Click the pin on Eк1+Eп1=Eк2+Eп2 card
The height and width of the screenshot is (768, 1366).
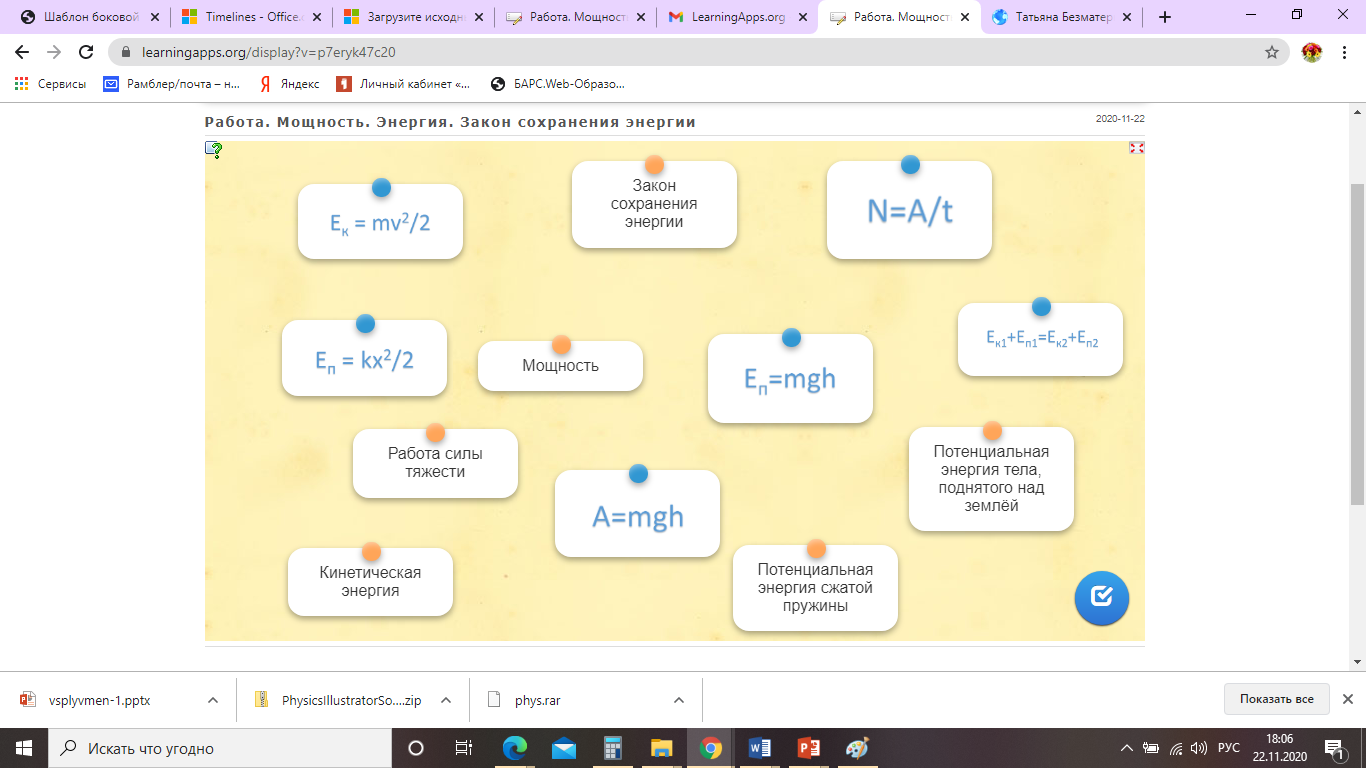click(x=1041, y=307)
